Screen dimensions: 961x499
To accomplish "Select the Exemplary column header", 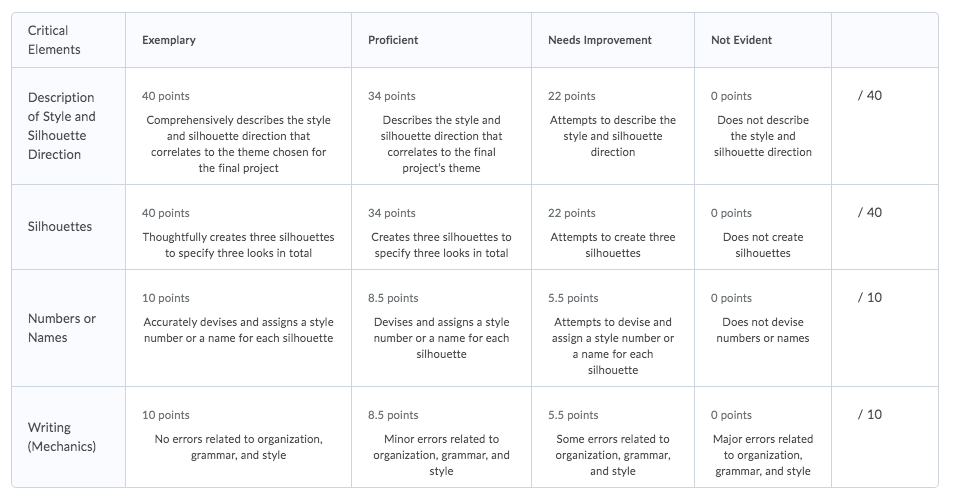I will pyautogui.click(x=169, y=40).
